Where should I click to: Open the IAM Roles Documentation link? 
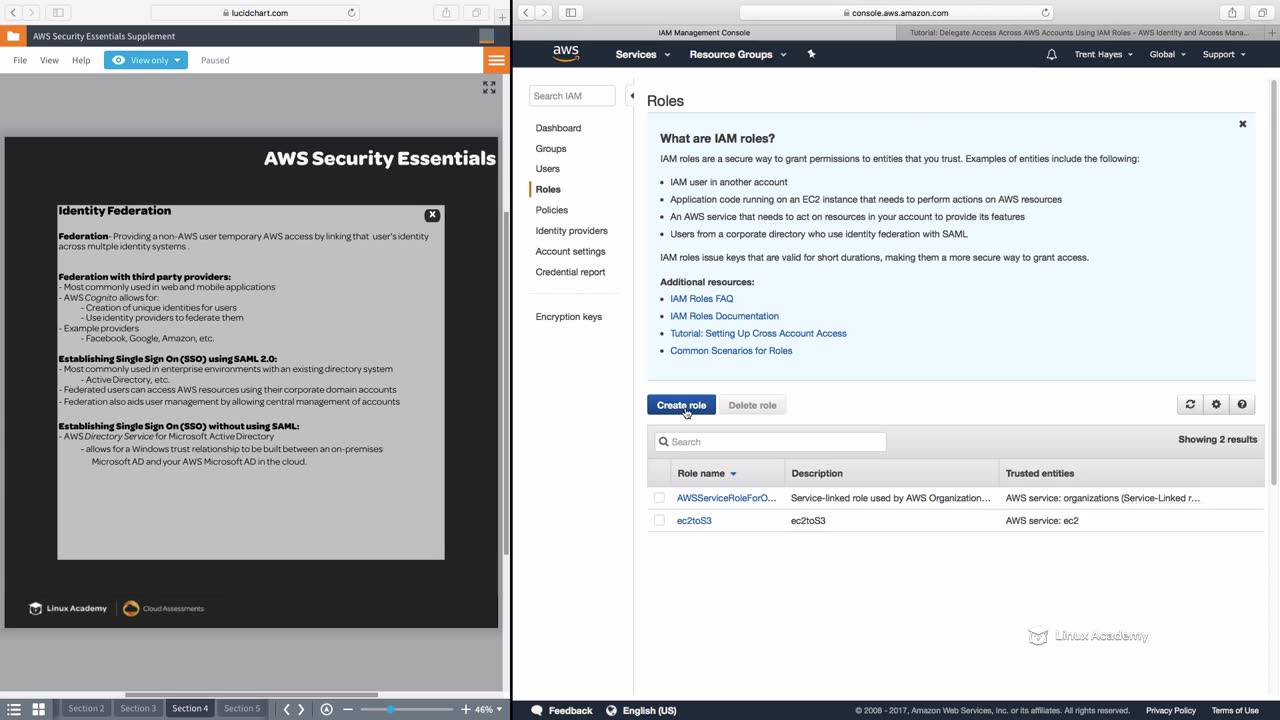[x=724, y=316]
